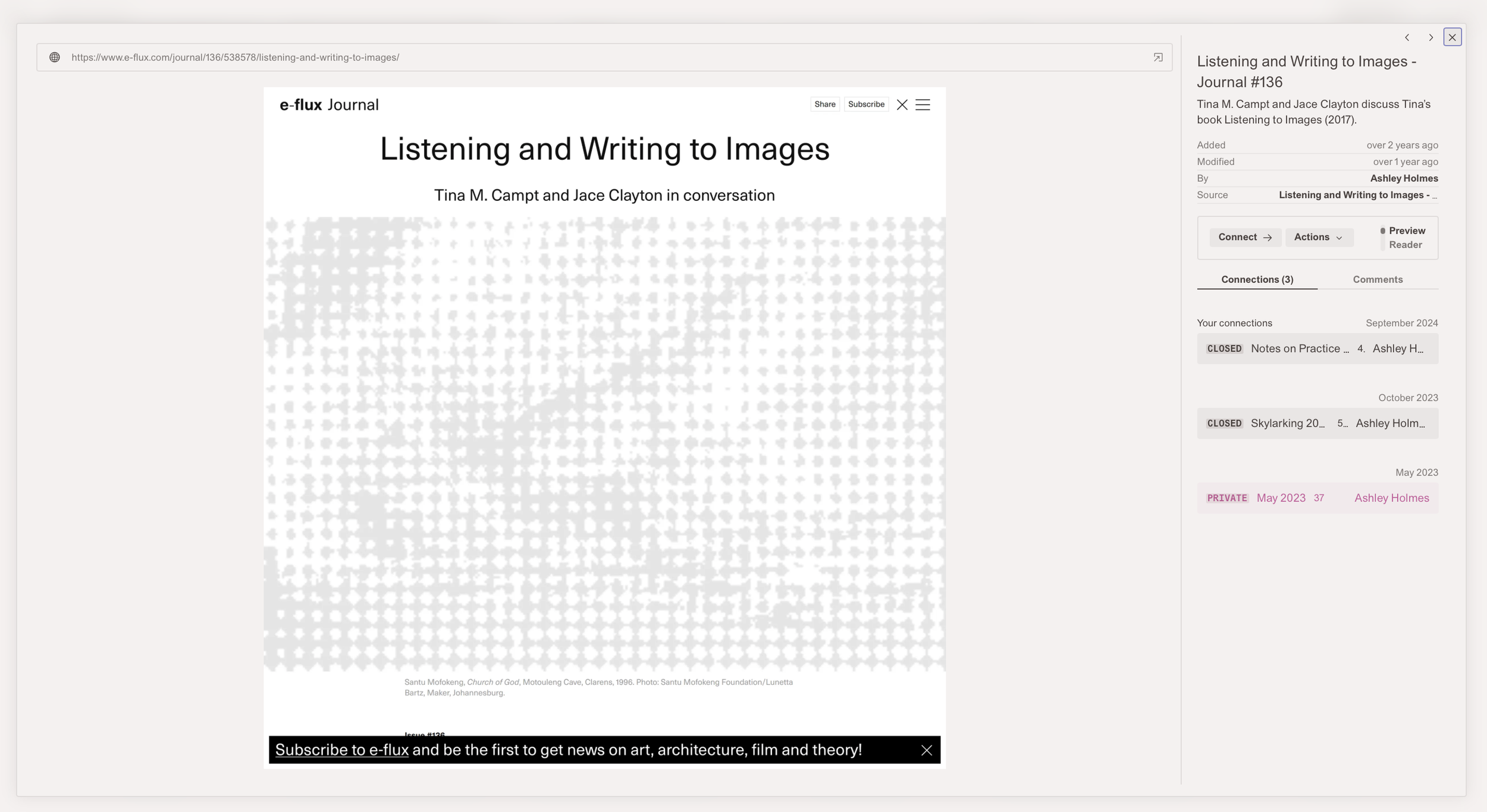Open Ashley Holmes profile link
Image resolution: width=1487 pixels, height=812 pixels.
(1404, 178)
